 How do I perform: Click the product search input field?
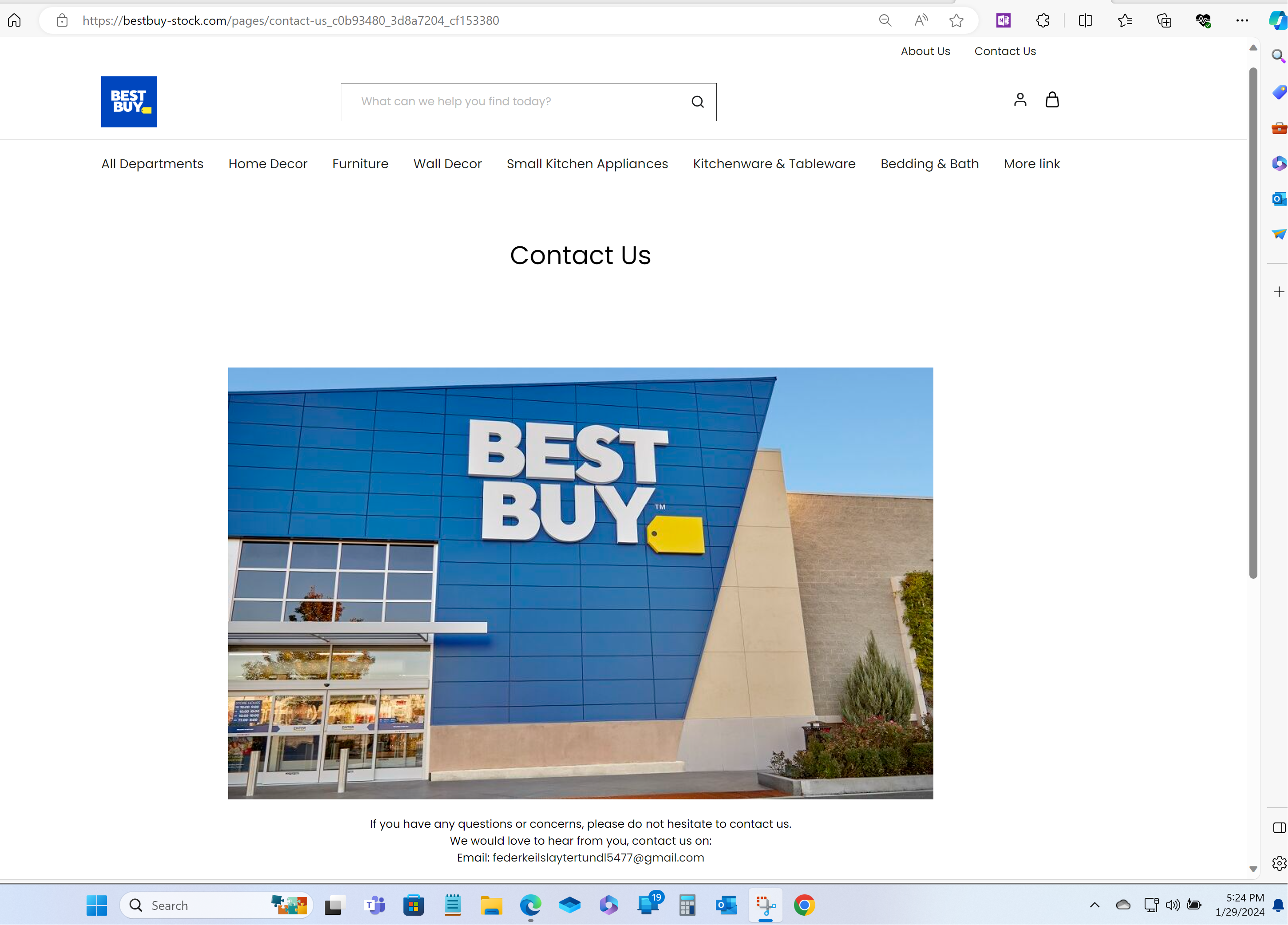pos(511,102)
